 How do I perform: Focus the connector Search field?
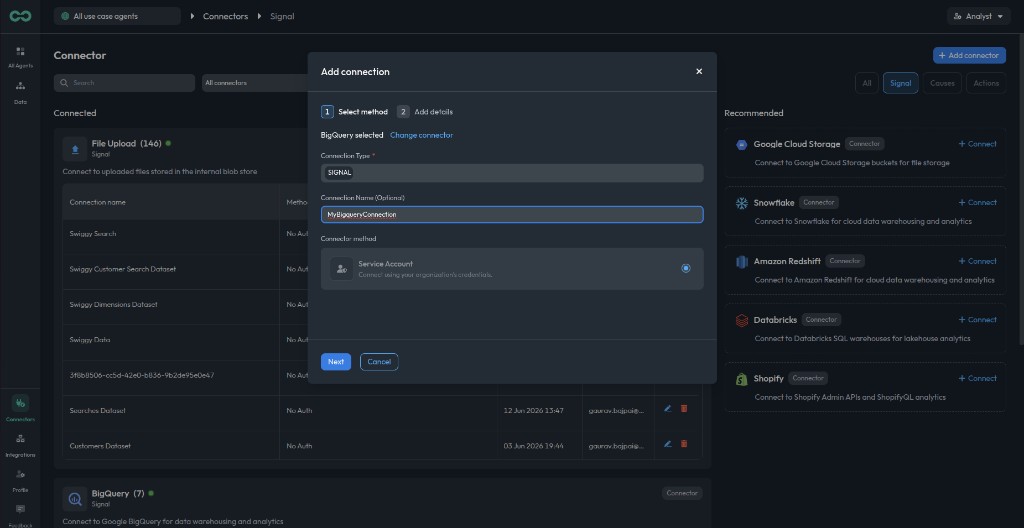point(124,83)
